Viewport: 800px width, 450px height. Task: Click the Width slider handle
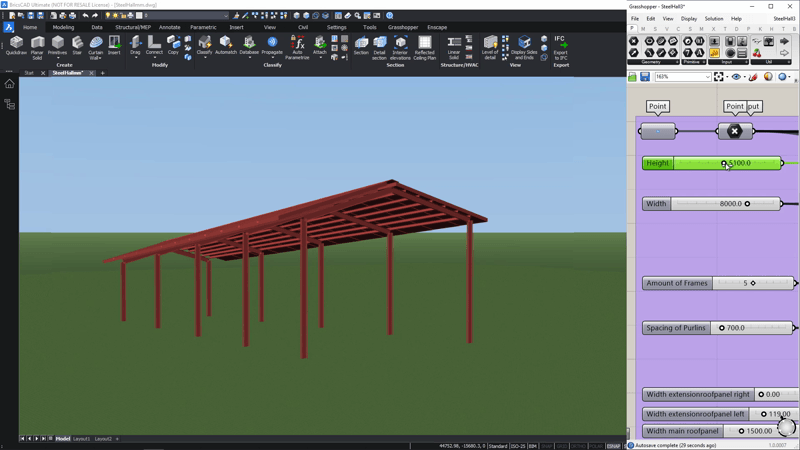[747, 204]
